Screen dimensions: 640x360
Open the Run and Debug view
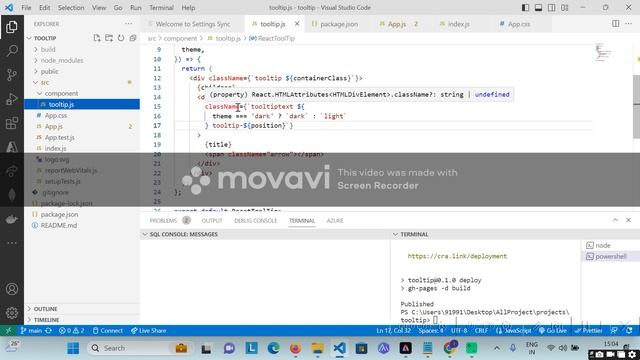12,99
